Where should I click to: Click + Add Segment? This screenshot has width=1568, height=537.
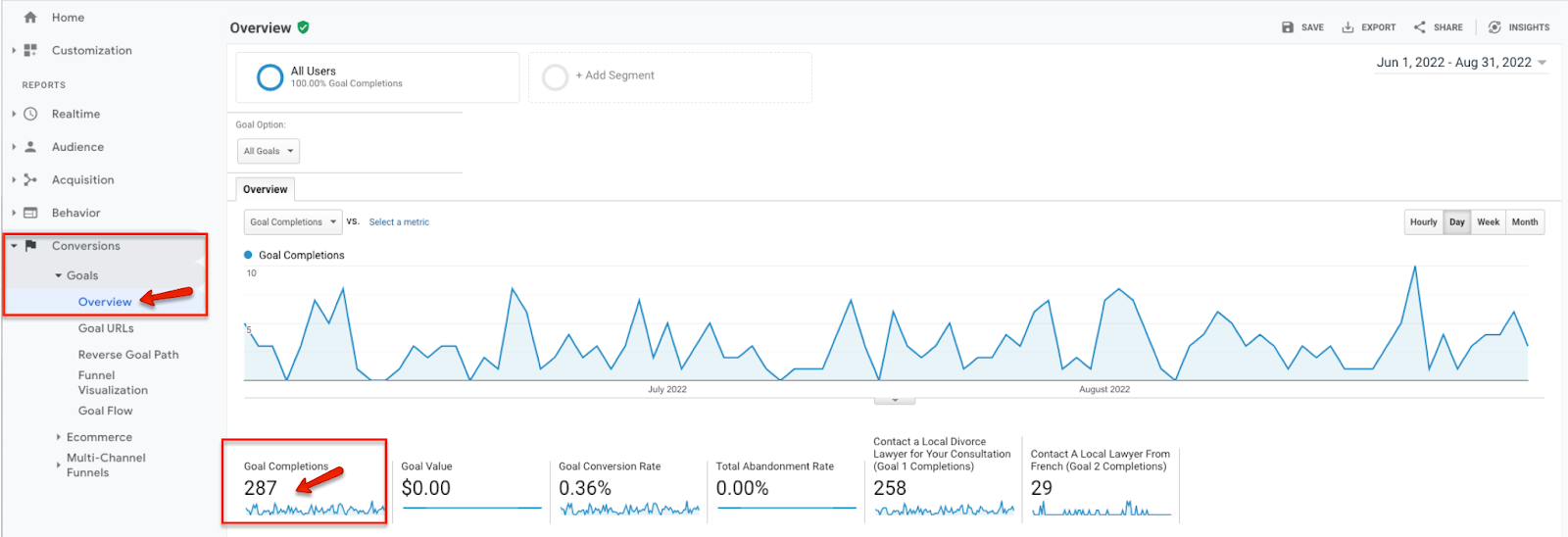pos(614,75)
